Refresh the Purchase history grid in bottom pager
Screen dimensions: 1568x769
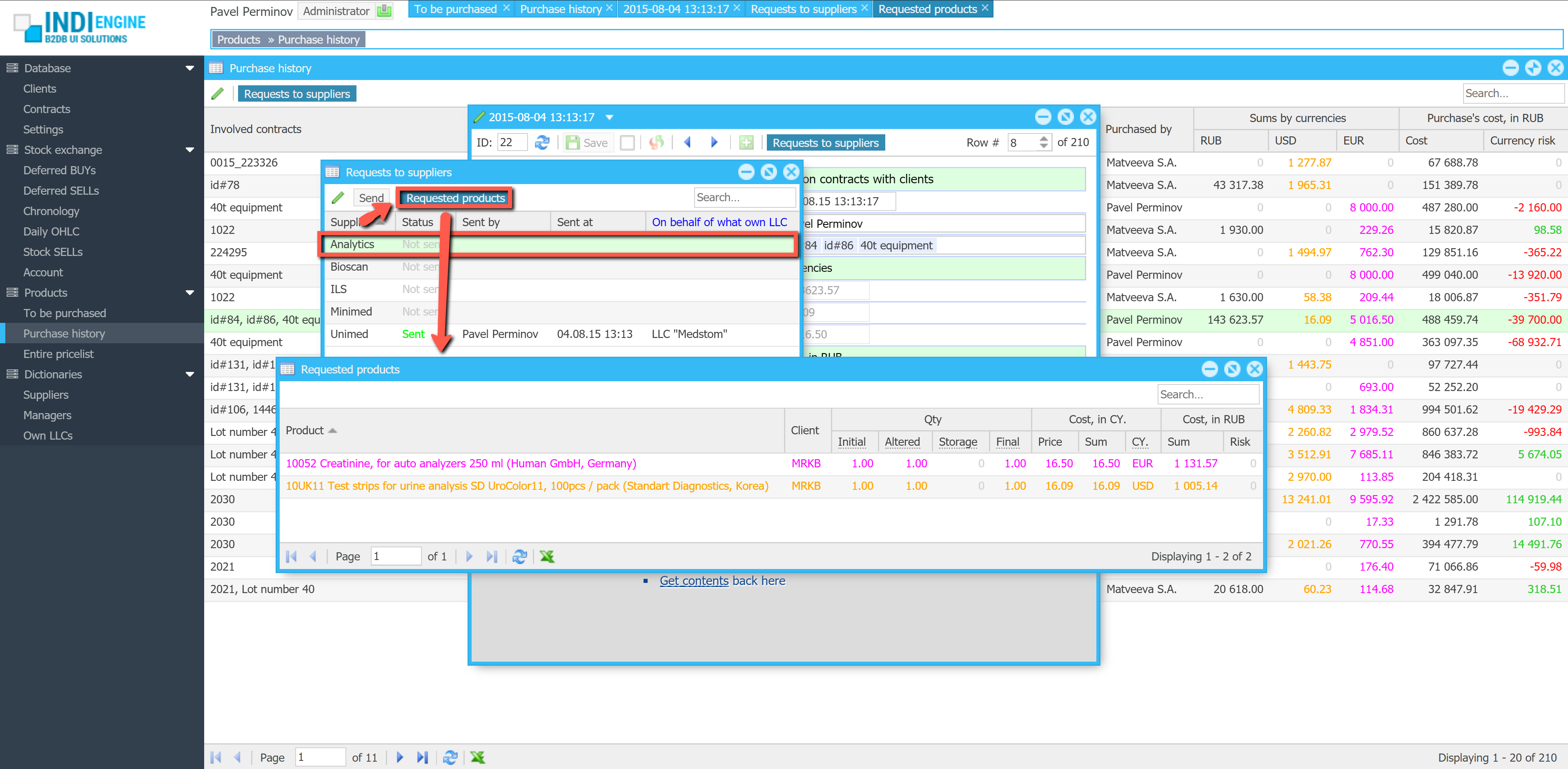point(450,758)
